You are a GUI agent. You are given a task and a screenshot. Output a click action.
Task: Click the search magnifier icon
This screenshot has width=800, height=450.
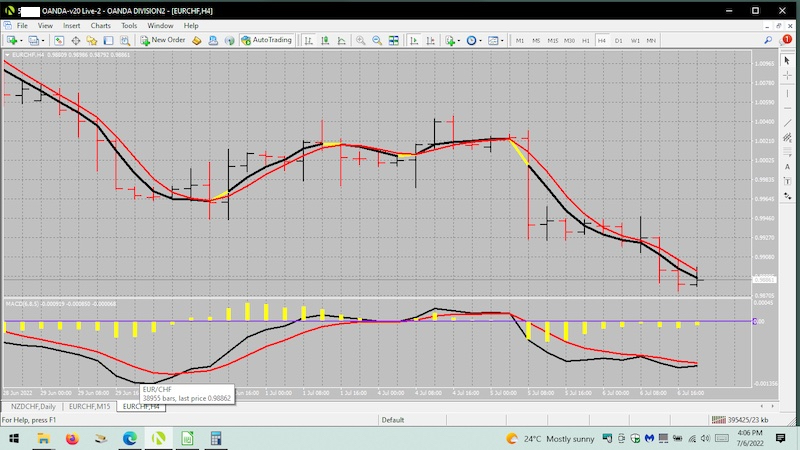coord(768,40)
